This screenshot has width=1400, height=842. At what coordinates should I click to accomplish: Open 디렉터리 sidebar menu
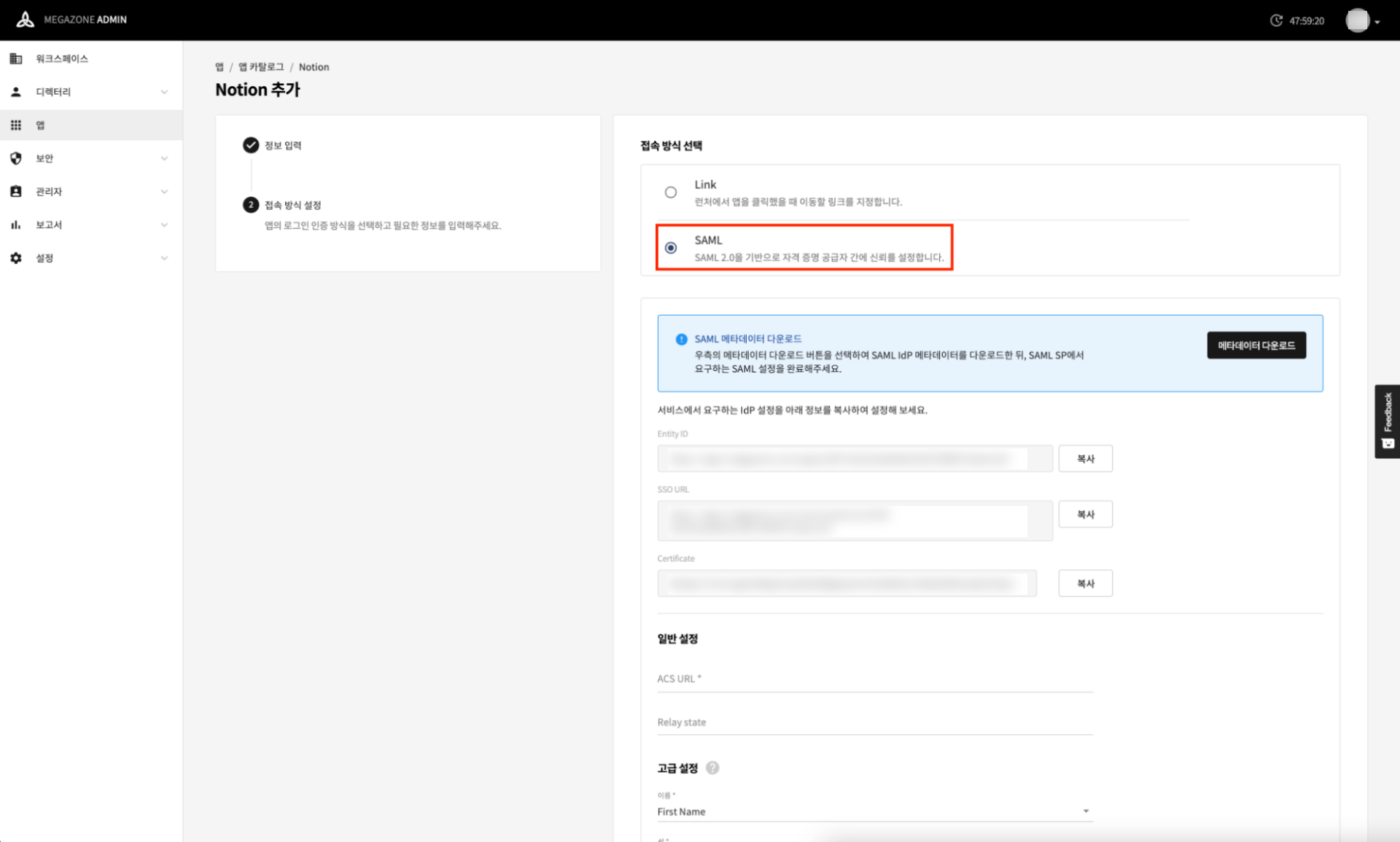click(91, 92)
